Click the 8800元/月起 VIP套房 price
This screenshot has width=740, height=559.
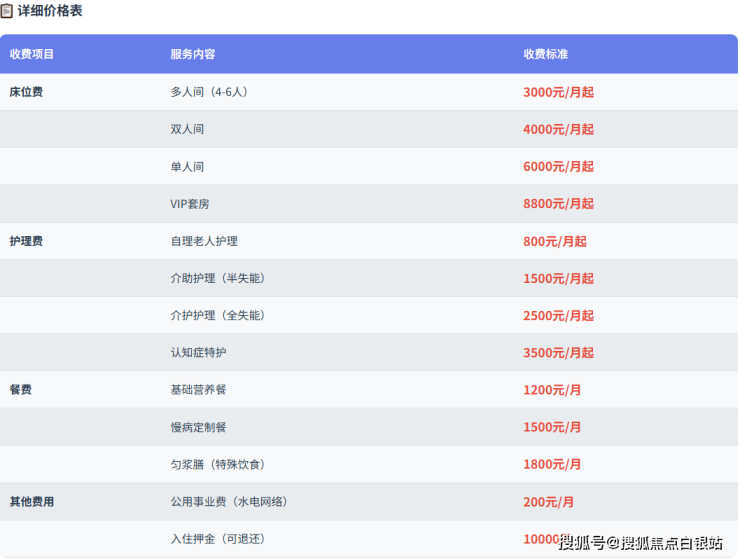pyautogui.click(x=558, y=204)
